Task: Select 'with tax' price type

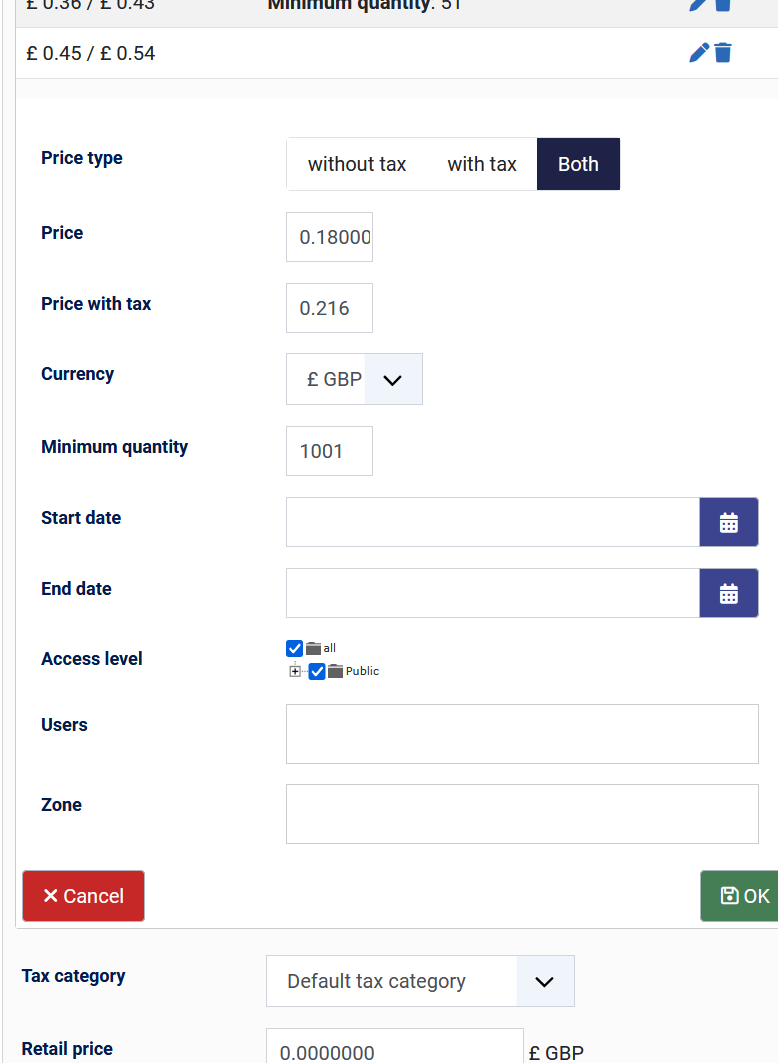Action: tap(482, 164)
